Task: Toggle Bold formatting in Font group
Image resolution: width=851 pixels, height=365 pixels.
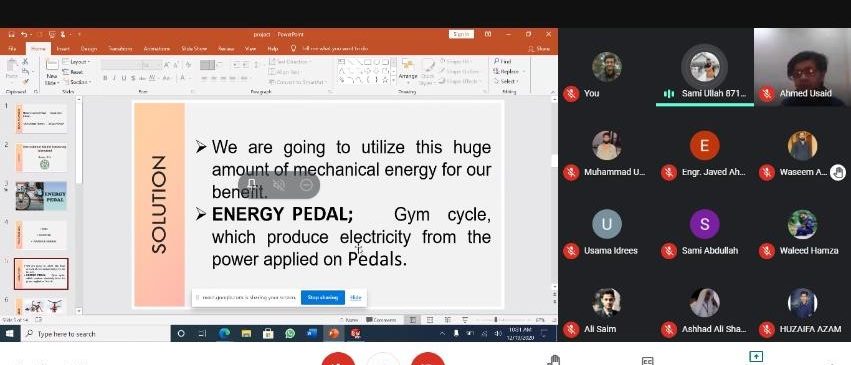Action: tap(105, 78)
